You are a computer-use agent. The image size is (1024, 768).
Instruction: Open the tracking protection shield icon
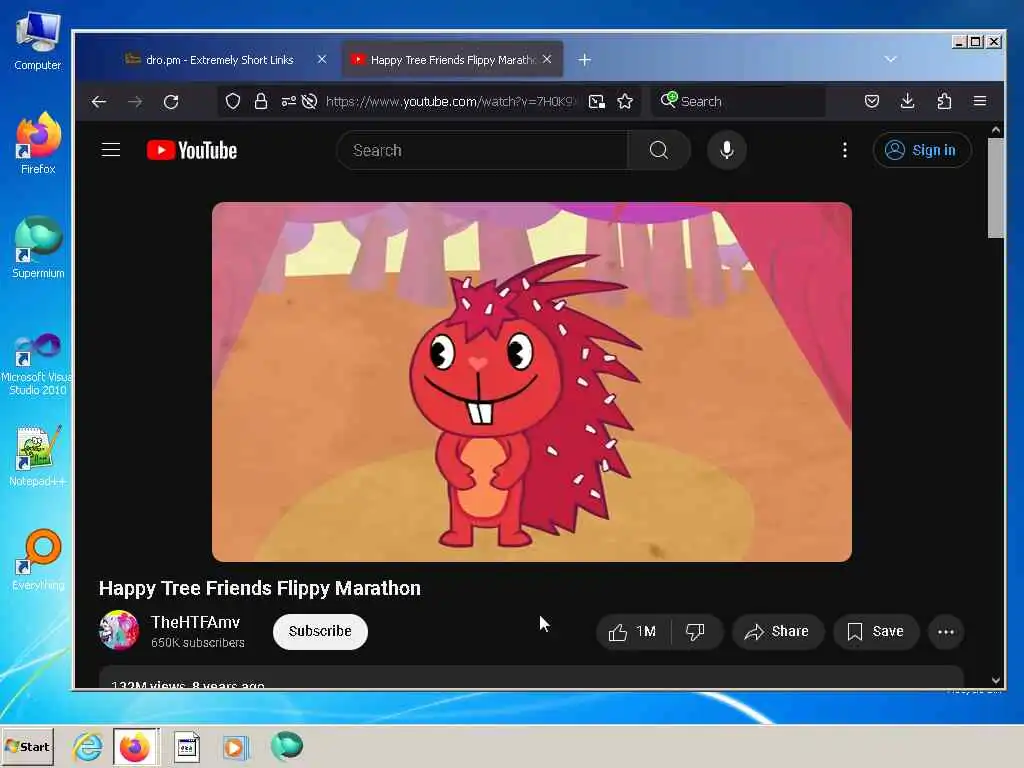click(x=233, y=101)
